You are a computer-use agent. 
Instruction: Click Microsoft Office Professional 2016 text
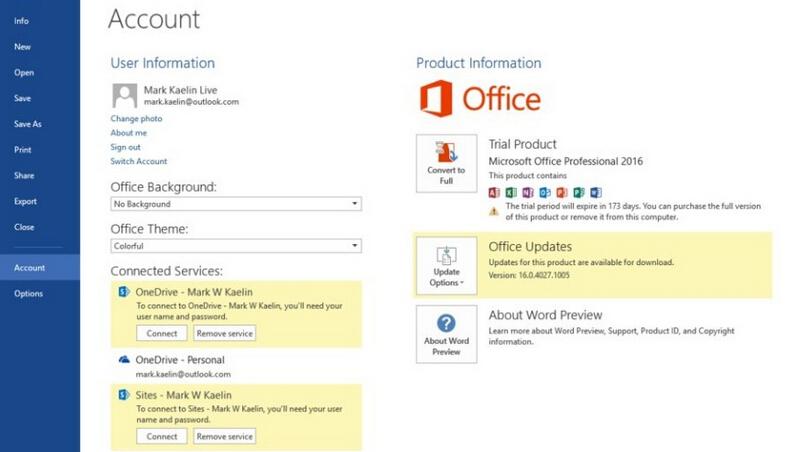click(x=566, y=161)
